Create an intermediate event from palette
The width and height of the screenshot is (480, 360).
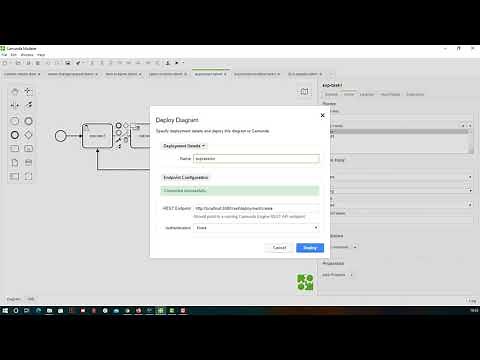pos(28,121)
